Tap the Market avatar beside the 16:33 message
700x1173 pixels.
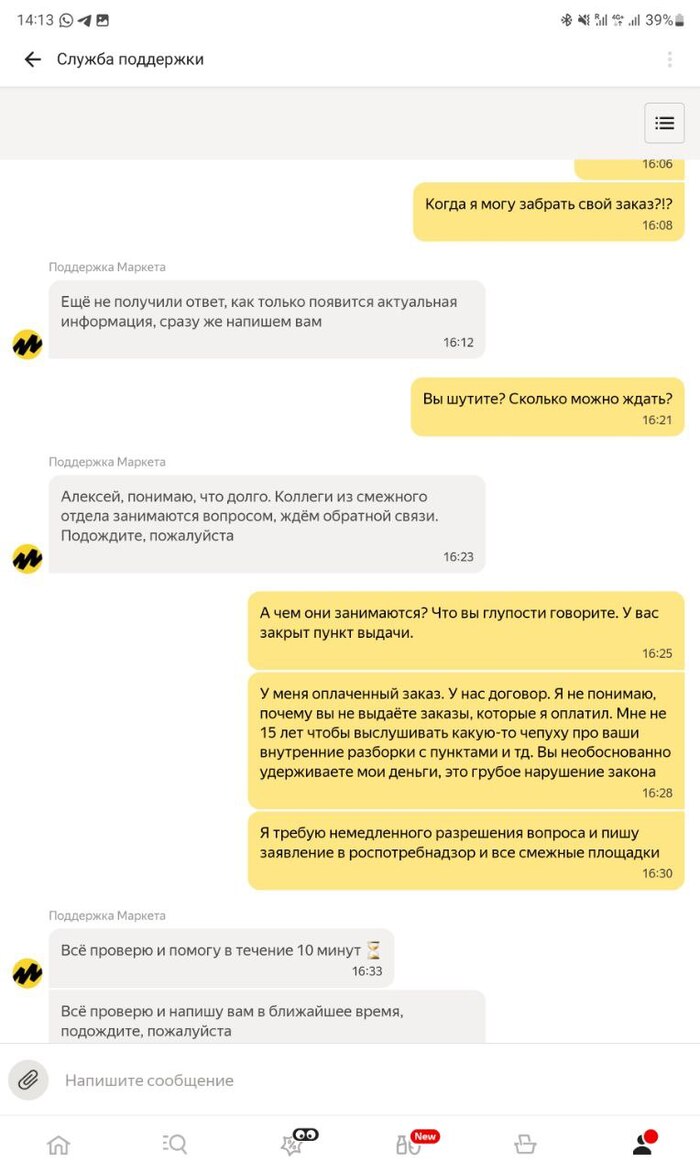point(28,973)
